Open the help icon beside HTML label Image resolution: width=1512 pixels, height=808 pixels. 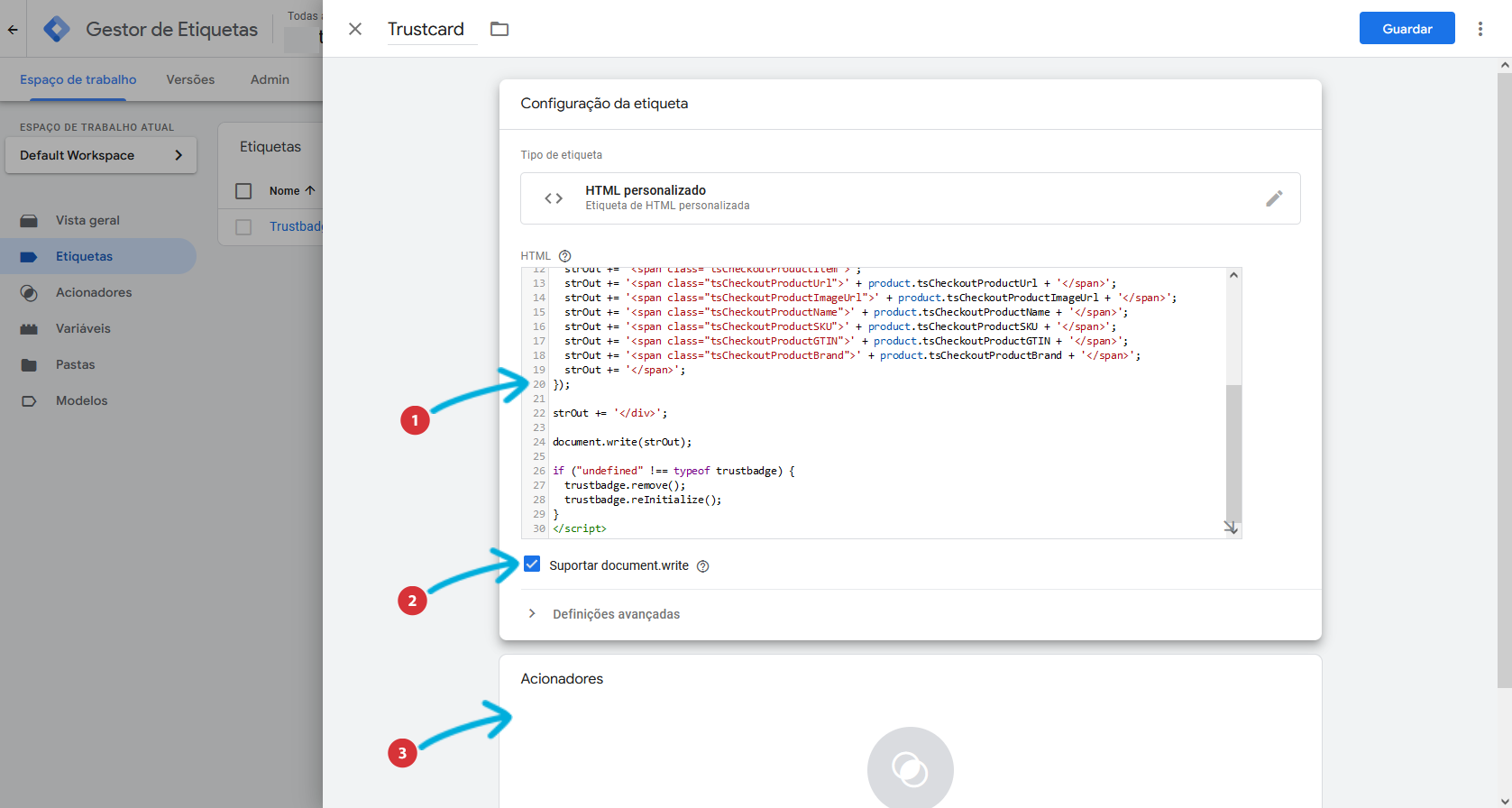point(565,256)
